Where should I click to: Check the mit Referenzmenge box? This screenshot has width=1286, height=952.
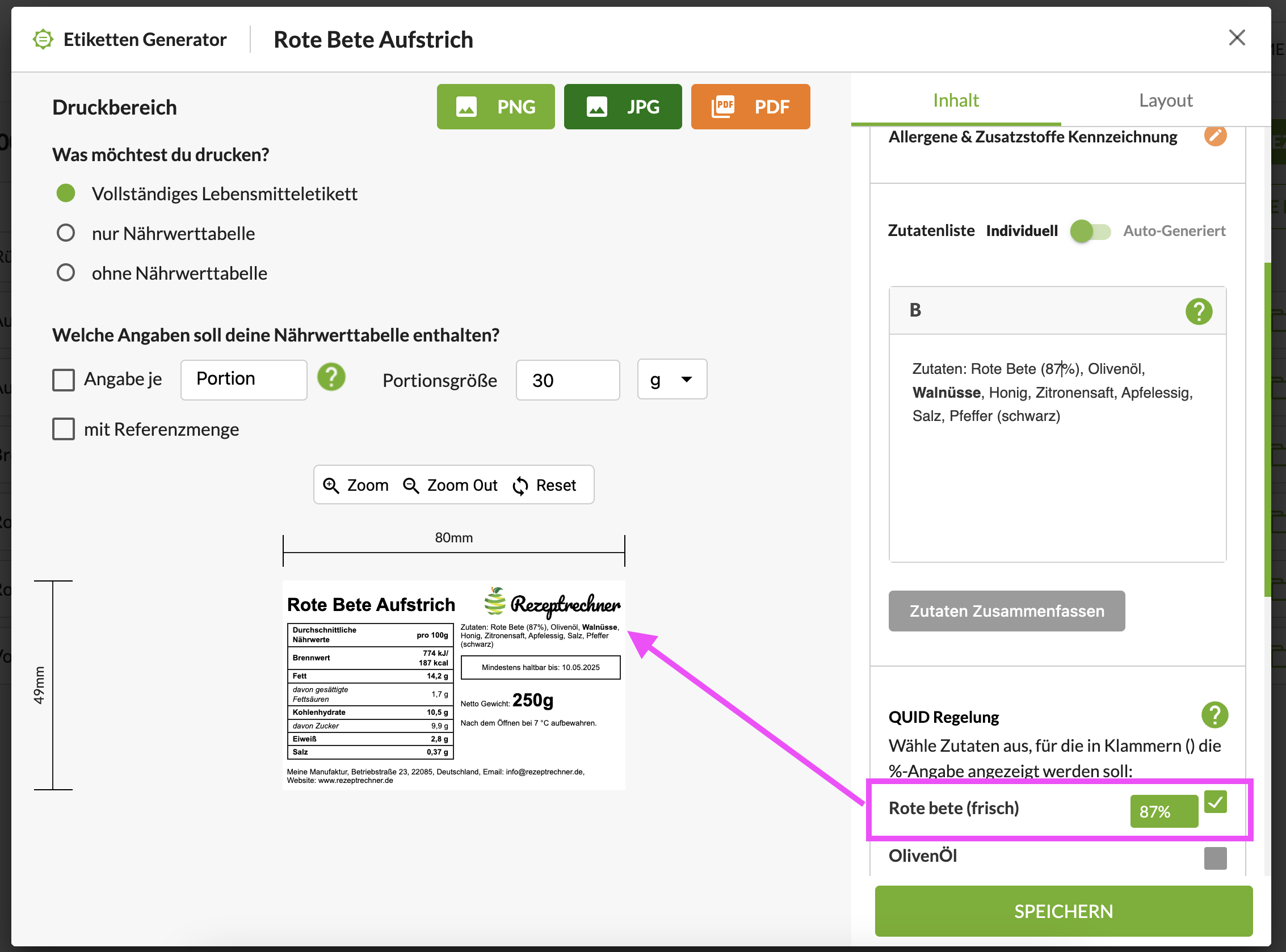tap(64, 429)
